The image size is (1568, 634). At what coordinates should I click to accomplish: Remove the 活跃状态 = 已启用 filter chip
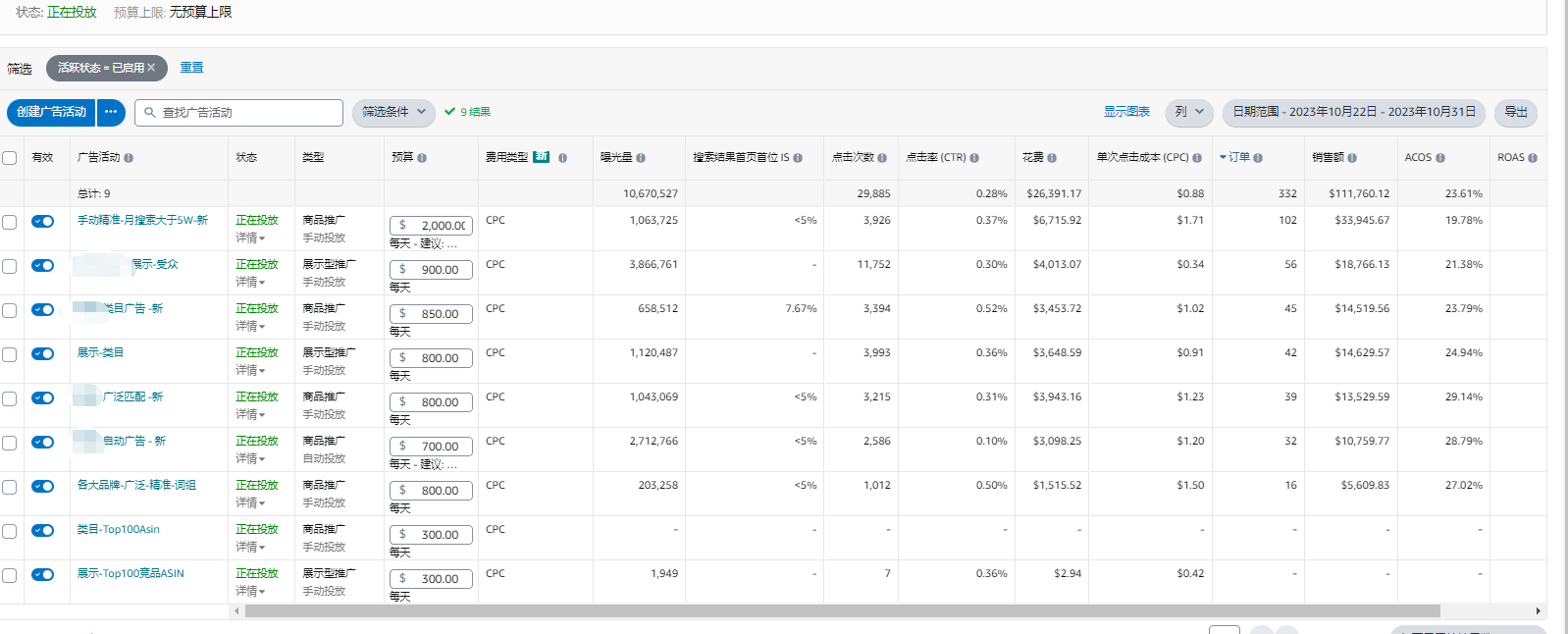[151, 68]
